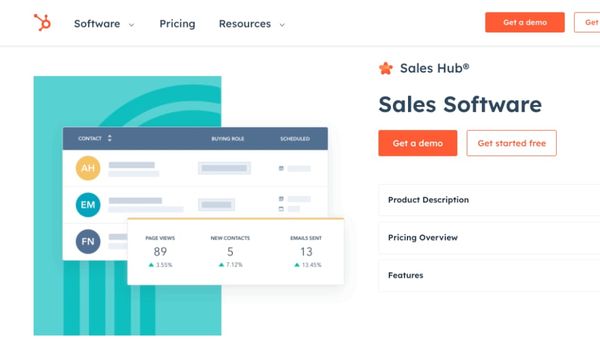Click the HubSpot sprocket logo

(x=42, y=22)
